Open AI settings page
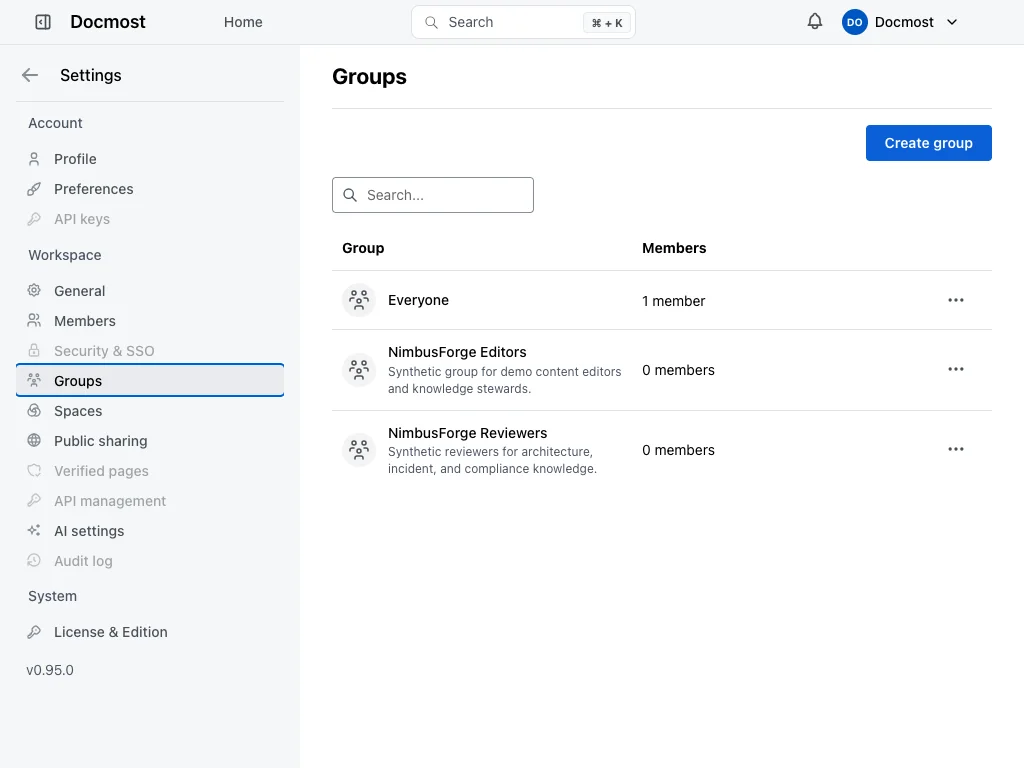The image size is (1024, 768). tap(150, 531)
